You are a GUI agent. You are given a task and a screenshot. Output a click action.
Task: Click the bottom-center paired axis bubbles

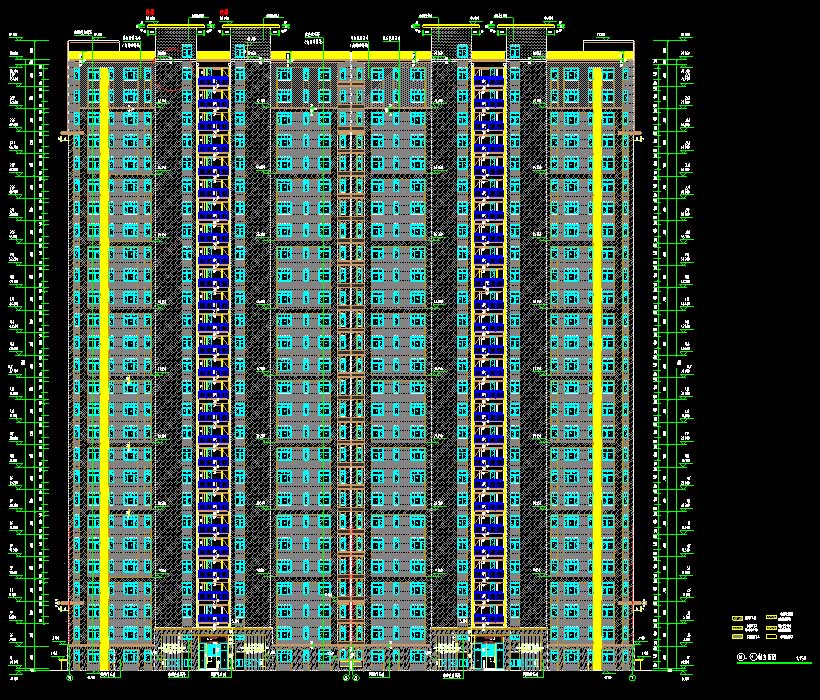[x=350, y=677]
